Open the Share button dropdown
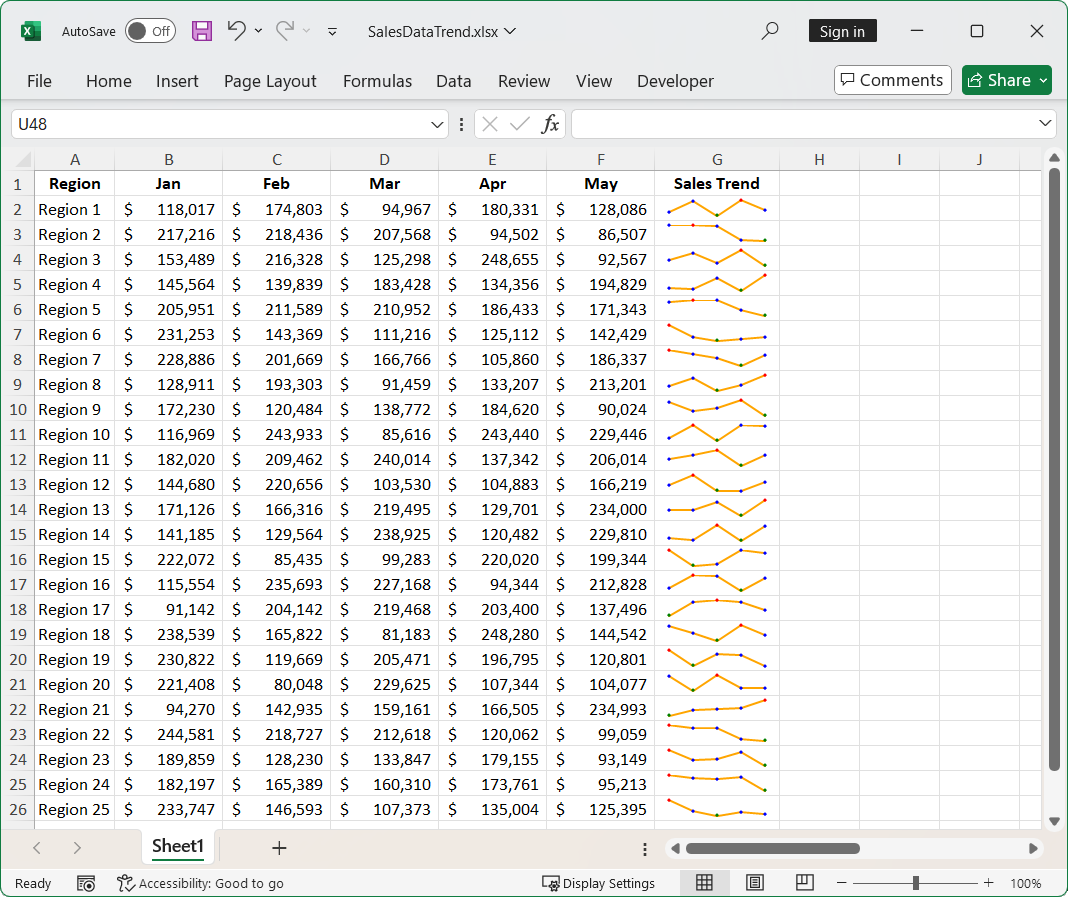1068x897 pixels. pos(1043,80)
